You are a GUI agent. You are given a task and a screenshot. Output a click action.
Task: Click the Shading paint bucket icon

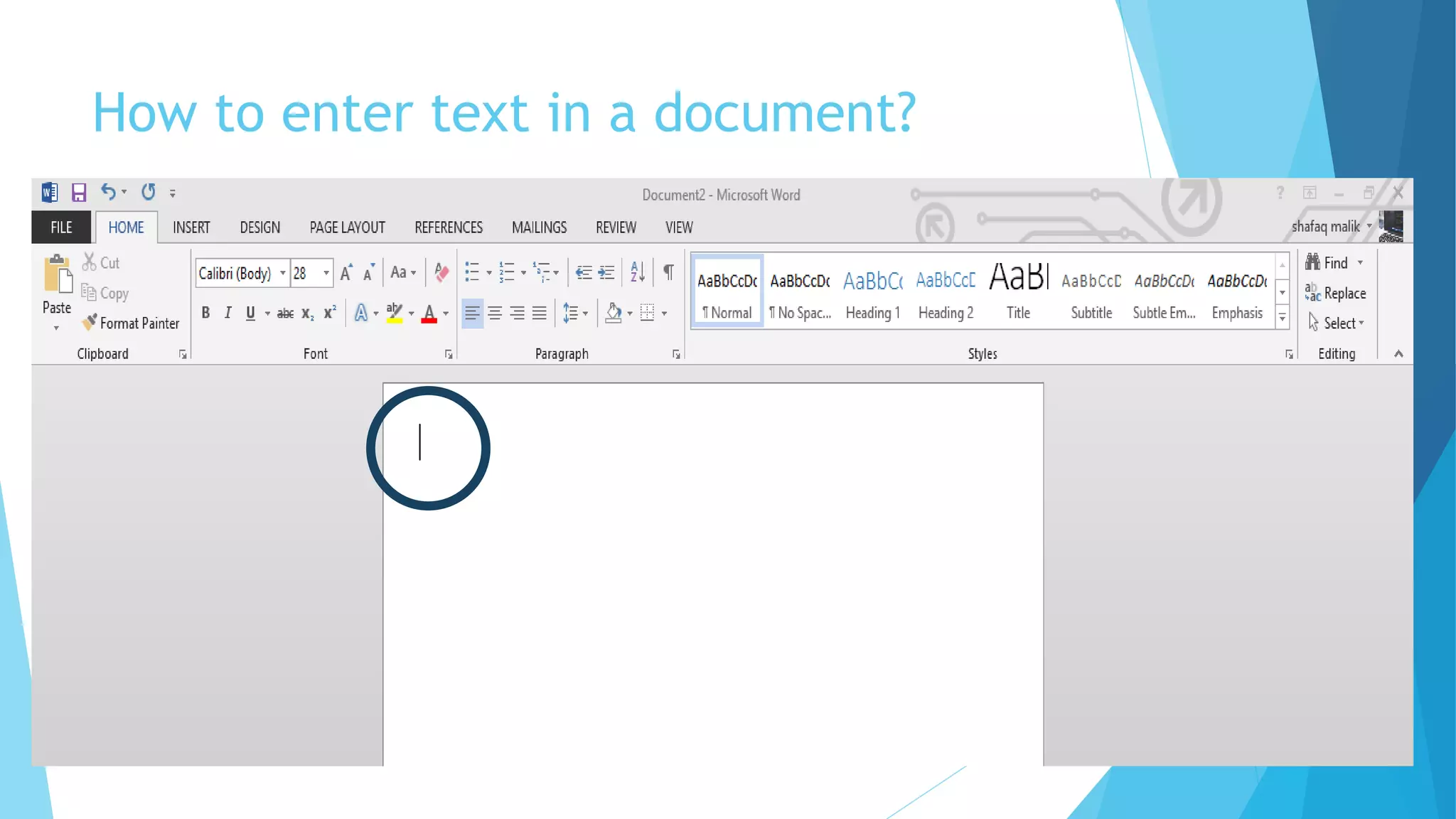tap(614, 313)
